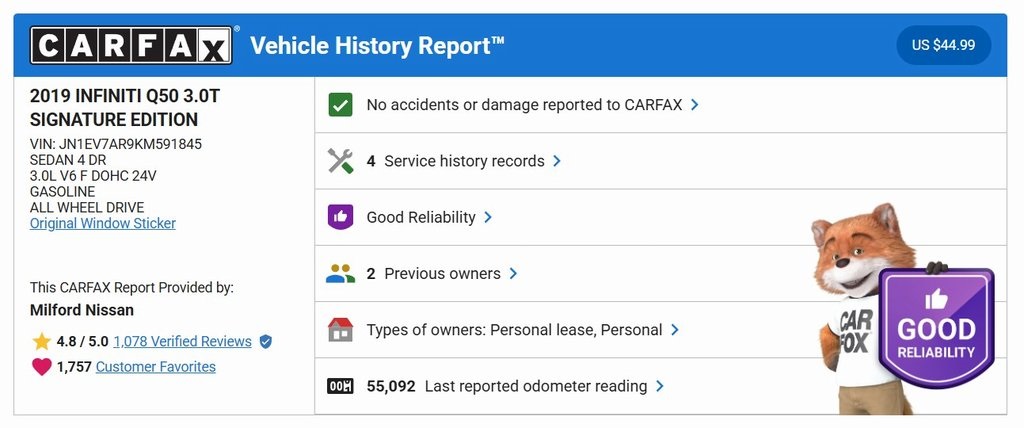The image size is (1024, 428).
Task: Click the green checkmark no-accidents icon
Action: coord(340,104)
